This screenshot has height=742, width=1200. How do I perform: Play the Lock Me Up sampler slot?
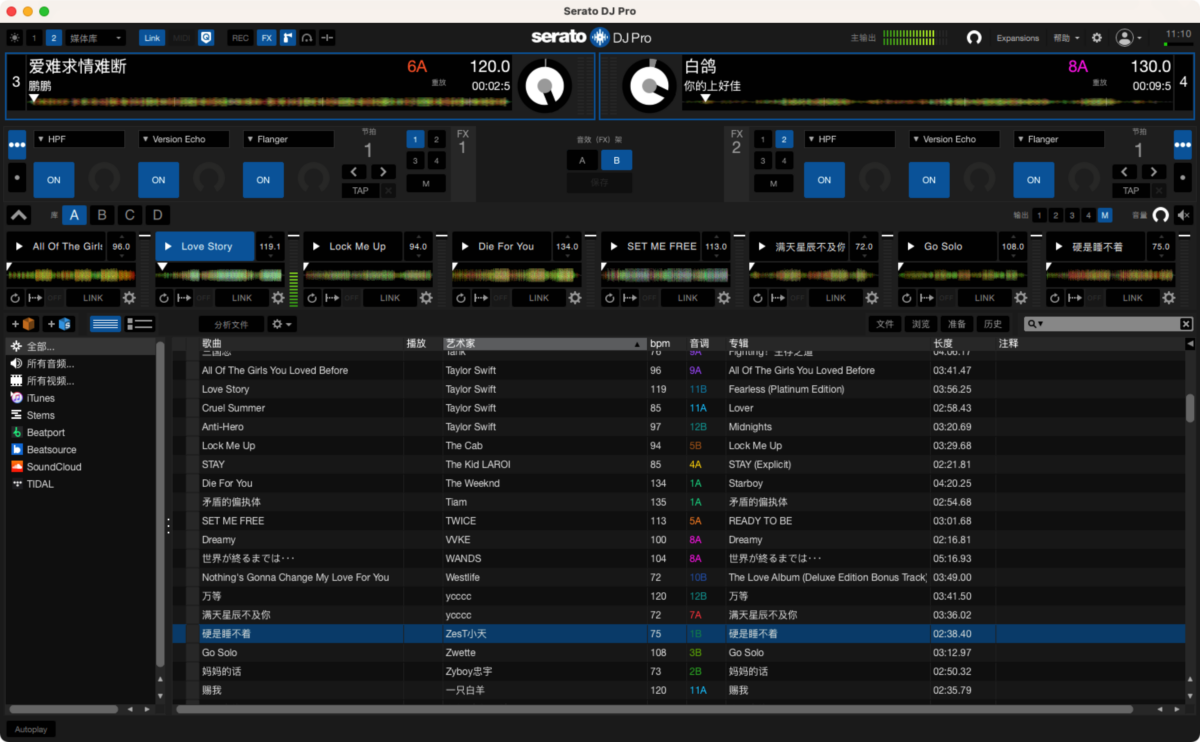coord(316,246)
